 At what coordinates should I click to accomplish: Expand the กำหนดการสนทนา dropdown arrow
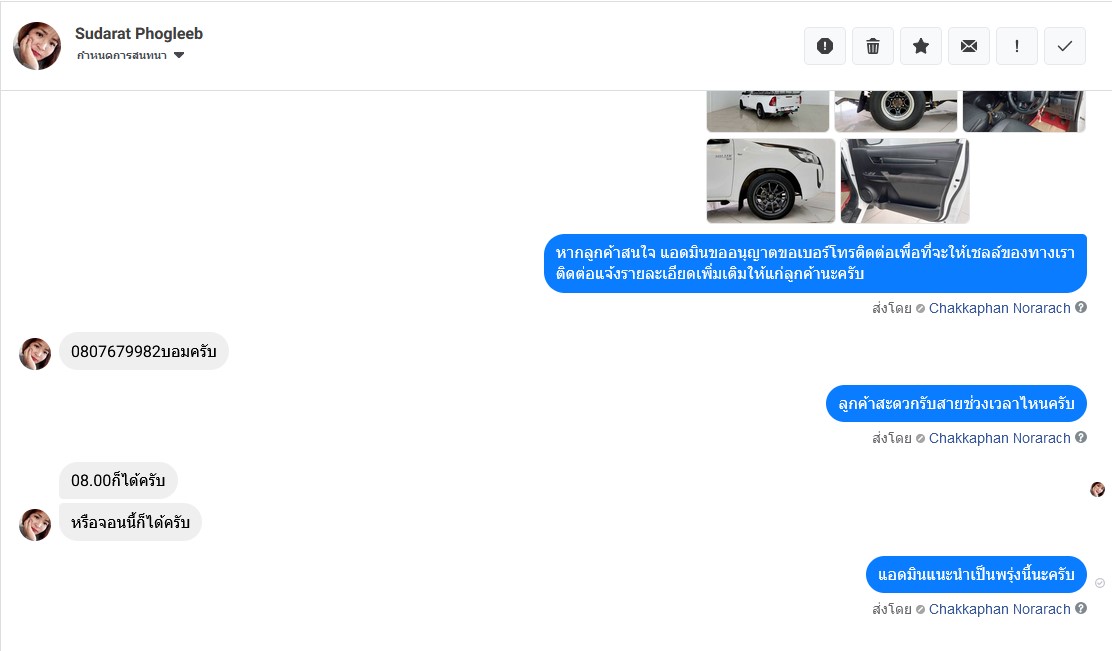179,55
